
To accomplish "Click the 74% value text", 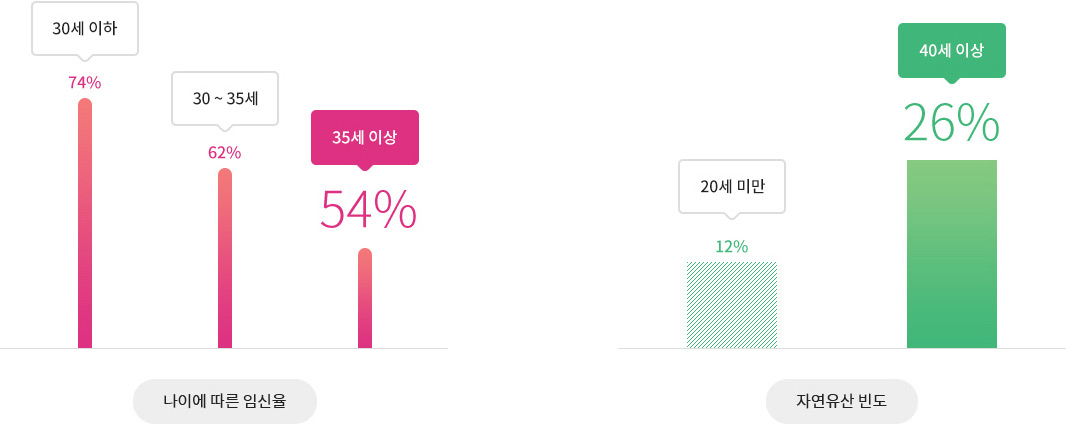I will click(85, 83).
